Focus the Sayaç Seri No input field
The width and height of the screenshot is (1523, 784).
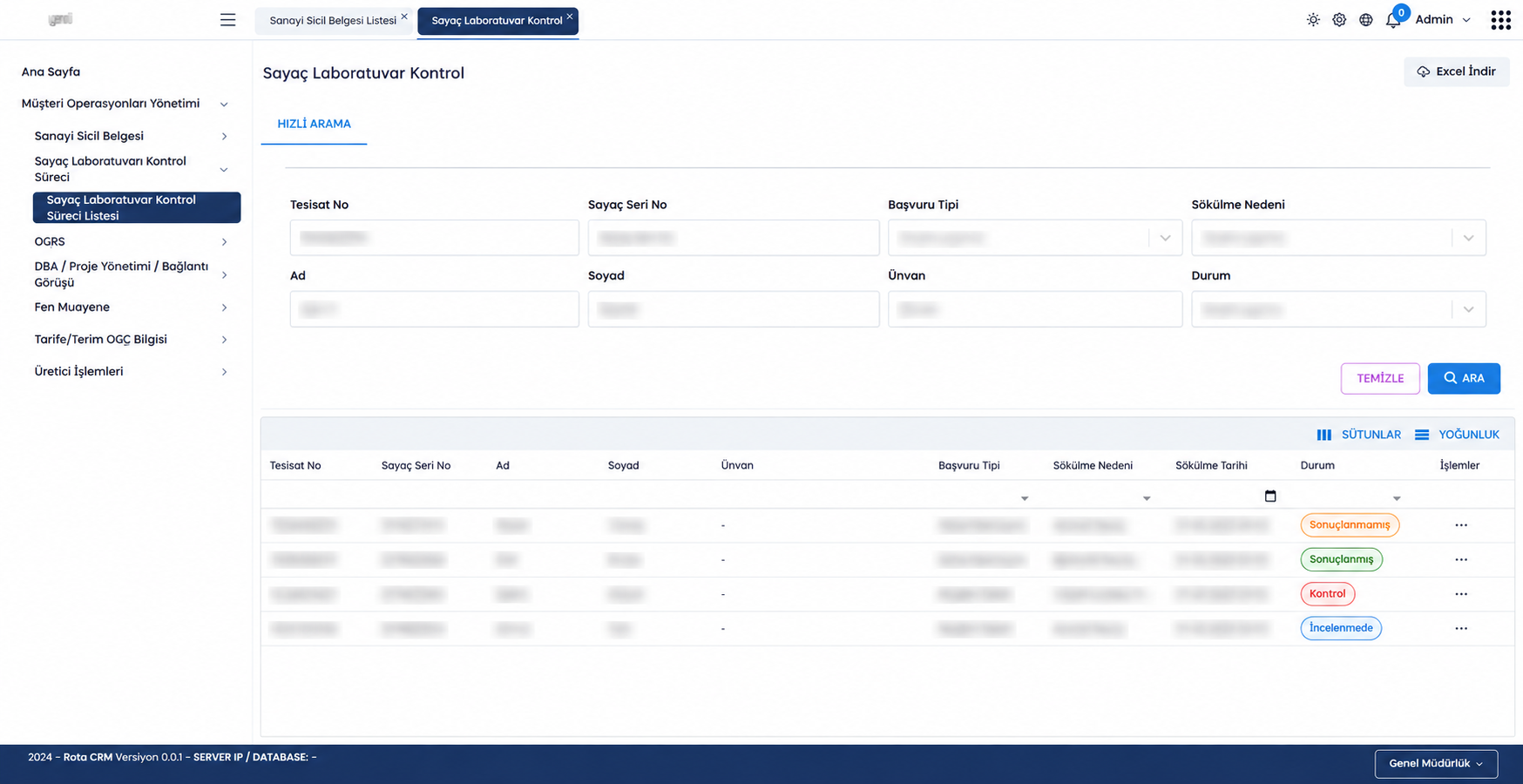[734, 238]
